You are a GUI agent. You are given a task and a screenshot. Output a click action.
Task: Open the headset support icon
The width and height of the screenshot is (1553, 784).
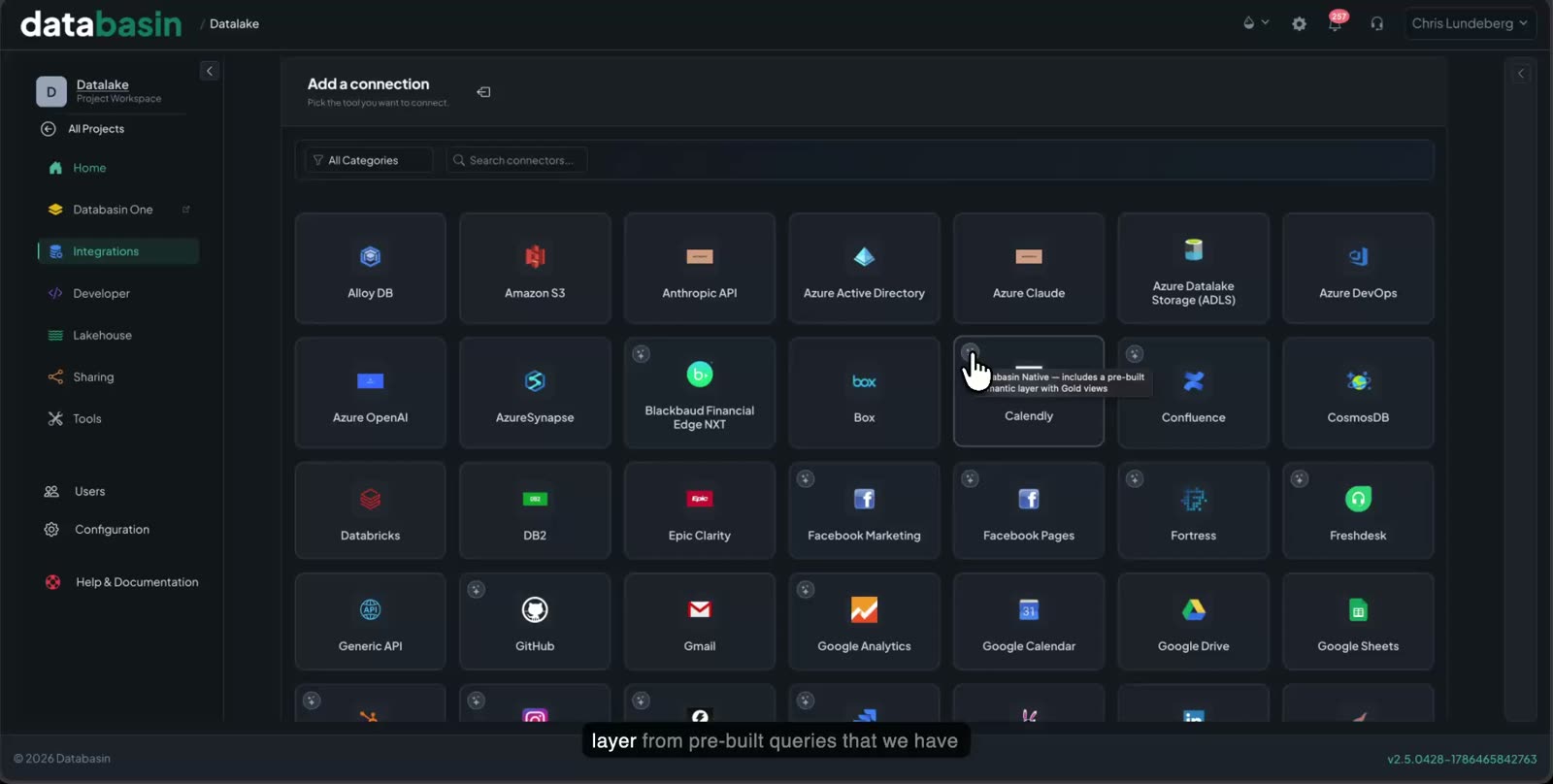tap(1376, 23)
